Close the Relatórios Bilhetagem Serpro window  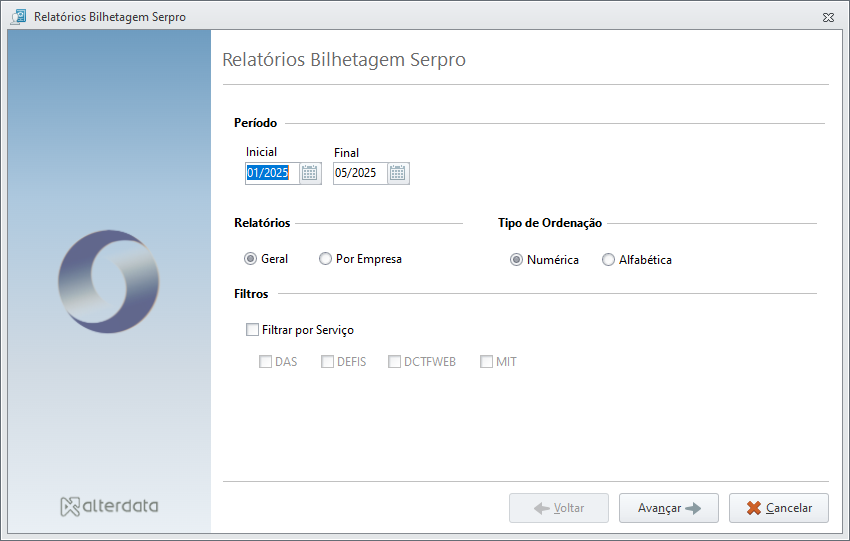(828, 17)
